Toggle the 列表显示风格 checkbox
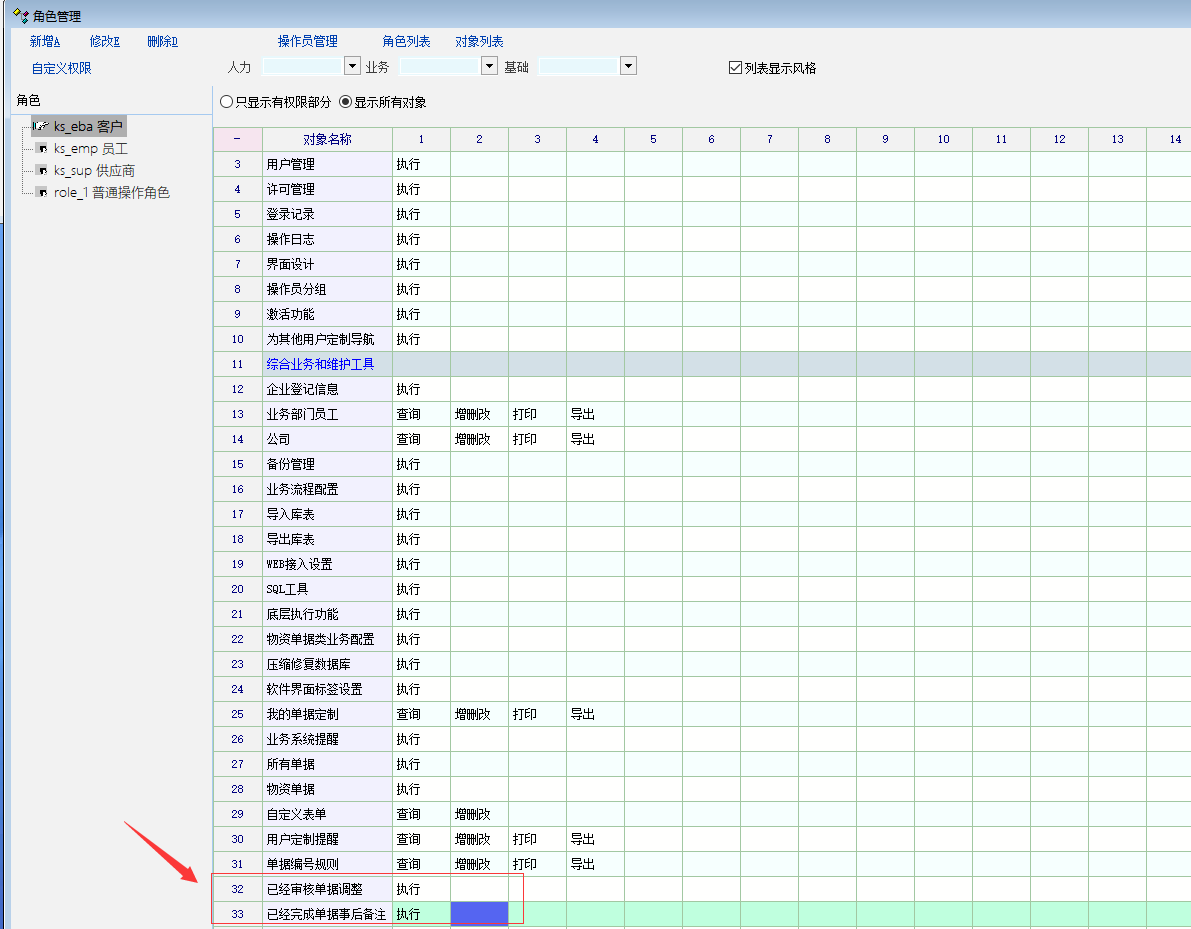The height and width of the screenshot is (929, 1191). click(x=735, y=68)
